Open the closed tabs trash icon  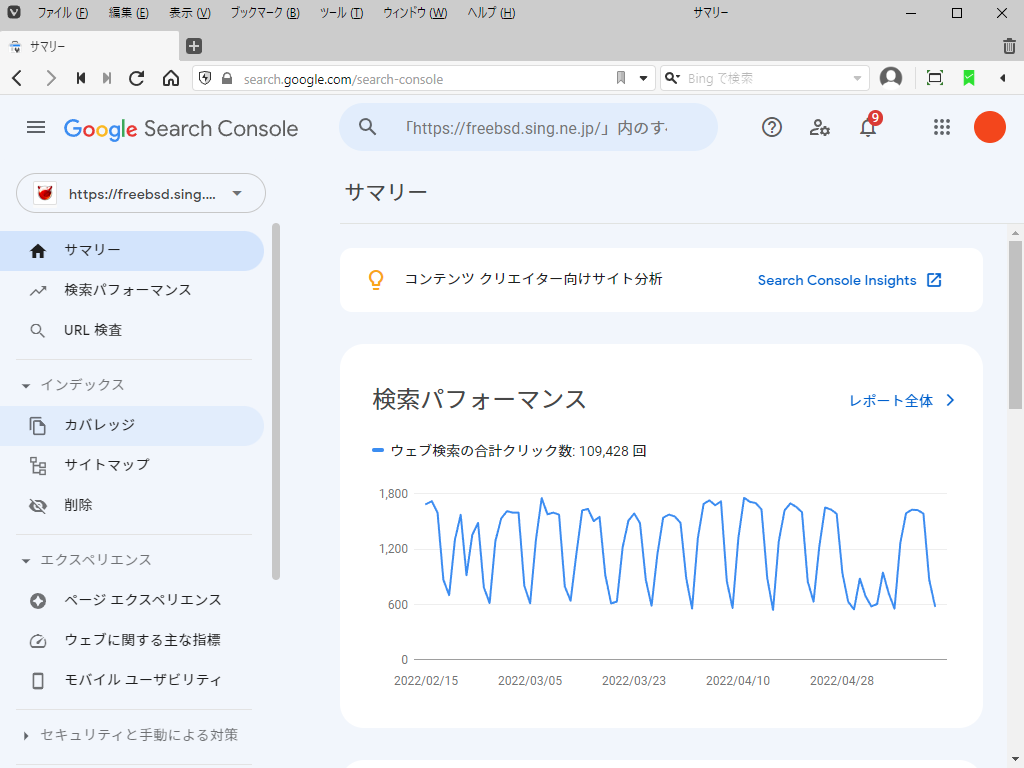coord(1009,46)
